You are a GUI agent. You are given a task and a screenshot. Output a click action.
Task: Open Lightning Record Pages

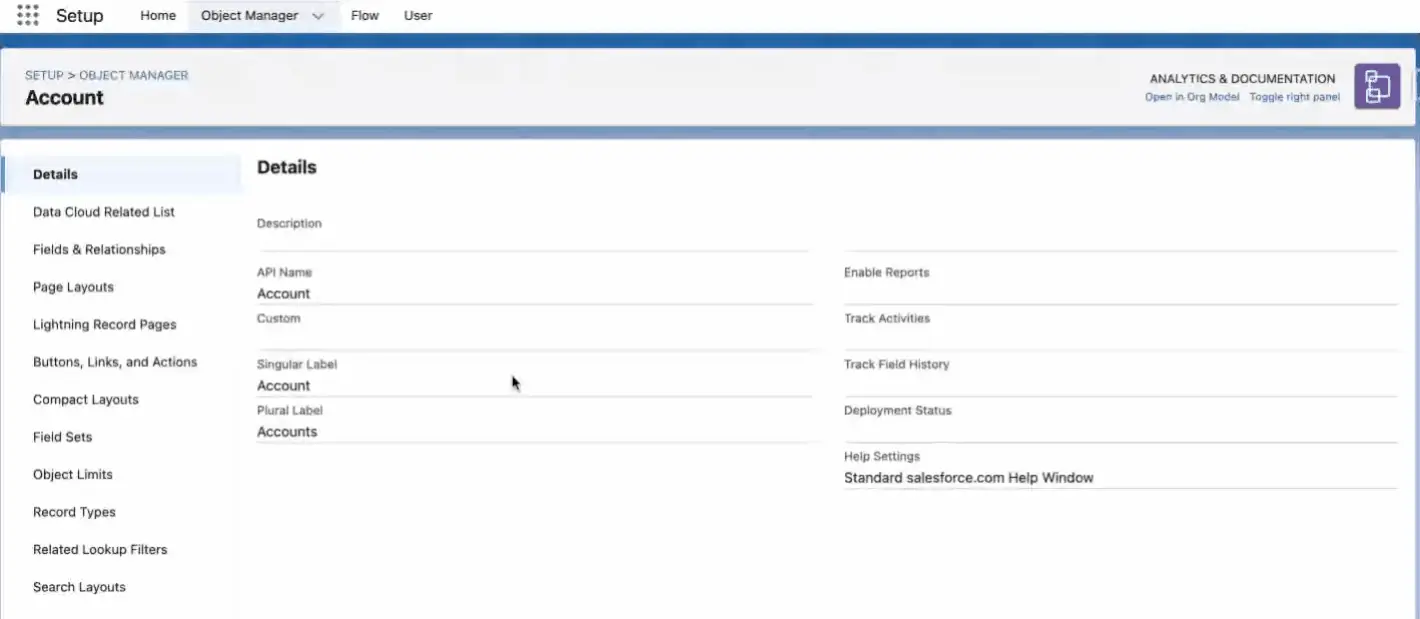coord(105,324)
